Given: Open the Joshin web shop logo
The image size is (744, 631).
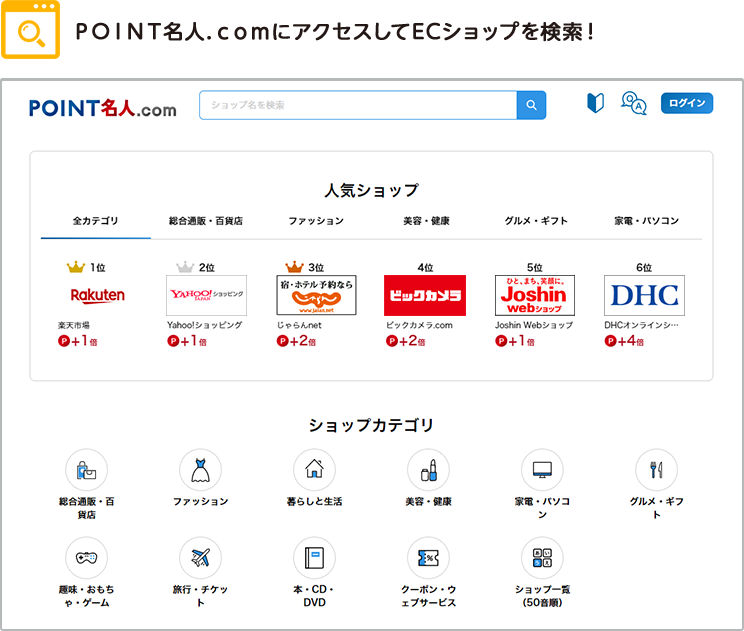Looking at the screenshot, I should pos(535,295).
